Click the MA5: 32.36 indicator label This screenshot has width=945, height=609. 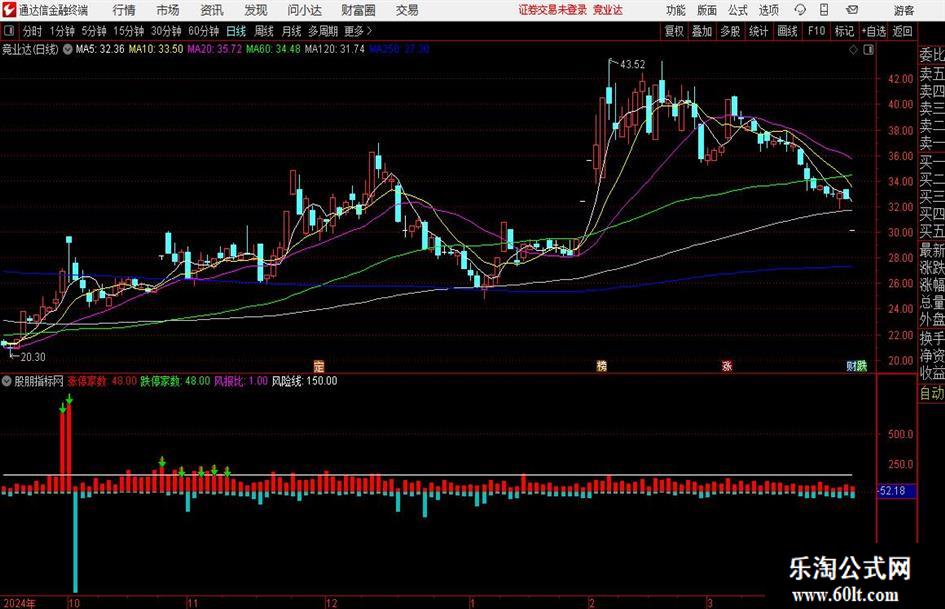pos(100,49)
